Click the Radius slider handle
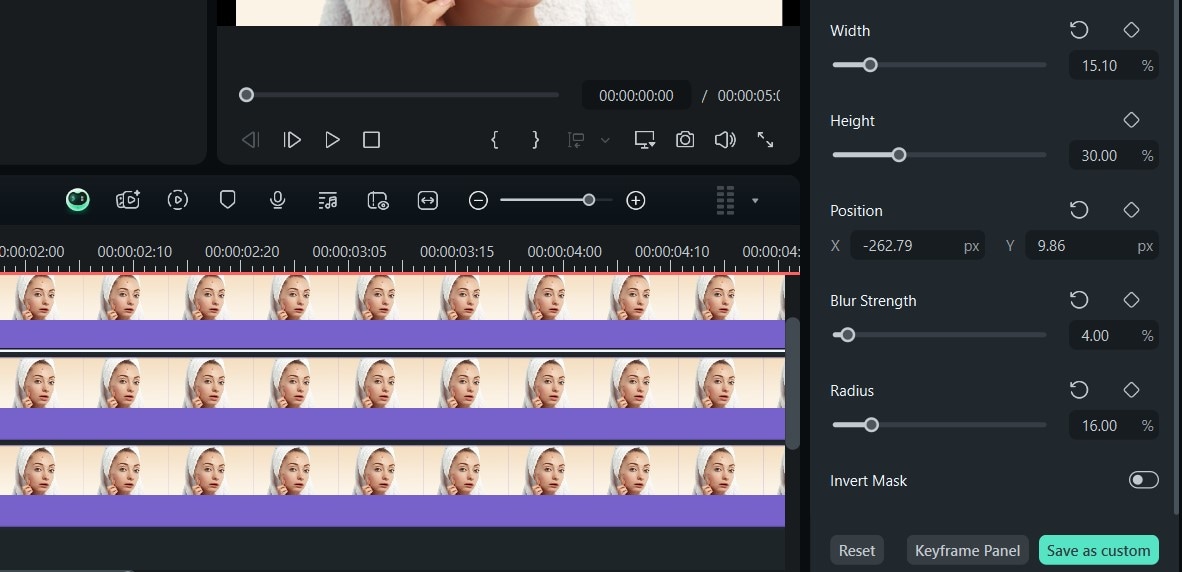This screenshot has height=572, width=1182. [871, 425]
